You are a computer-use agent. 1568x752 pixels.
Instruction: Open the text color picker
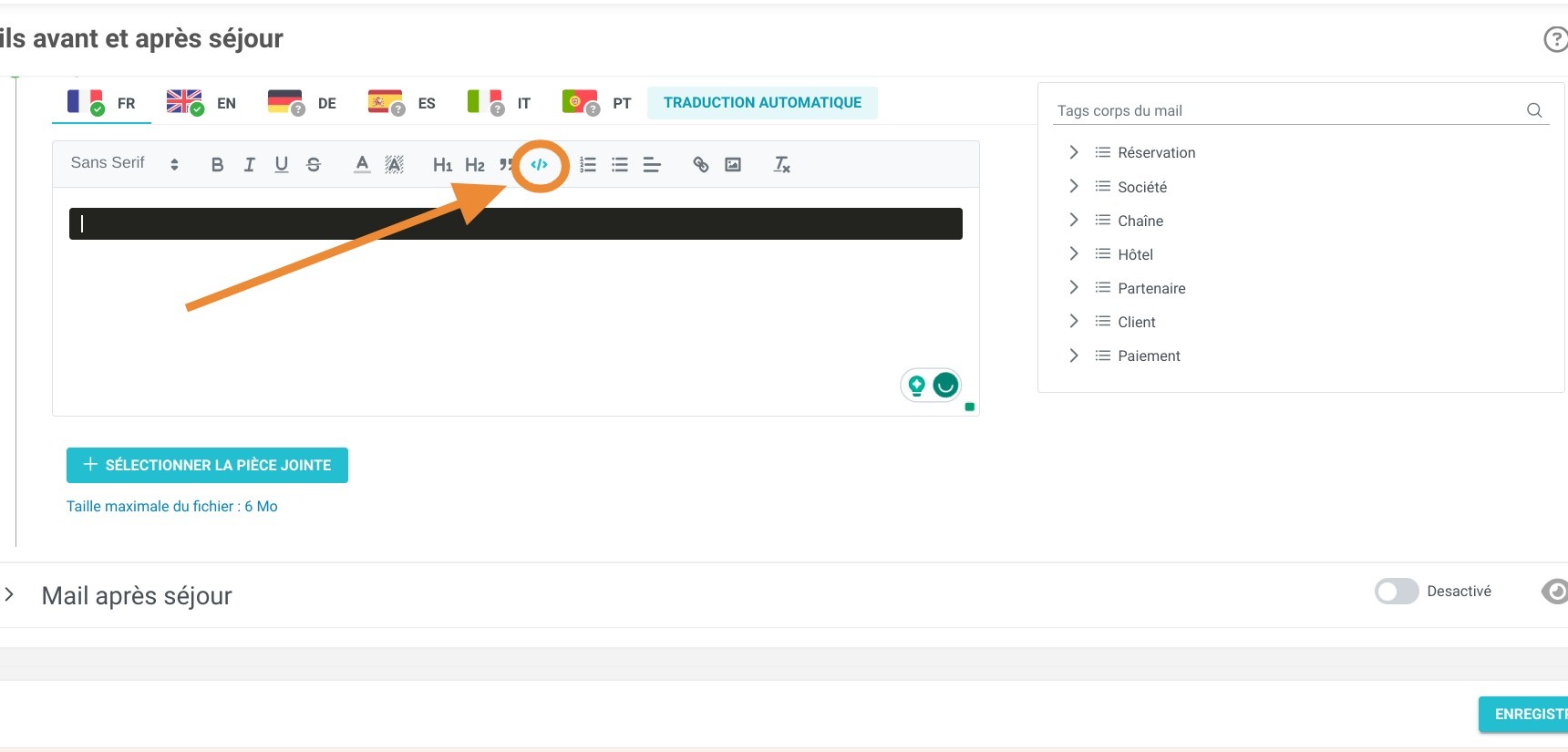click(362, 165)
